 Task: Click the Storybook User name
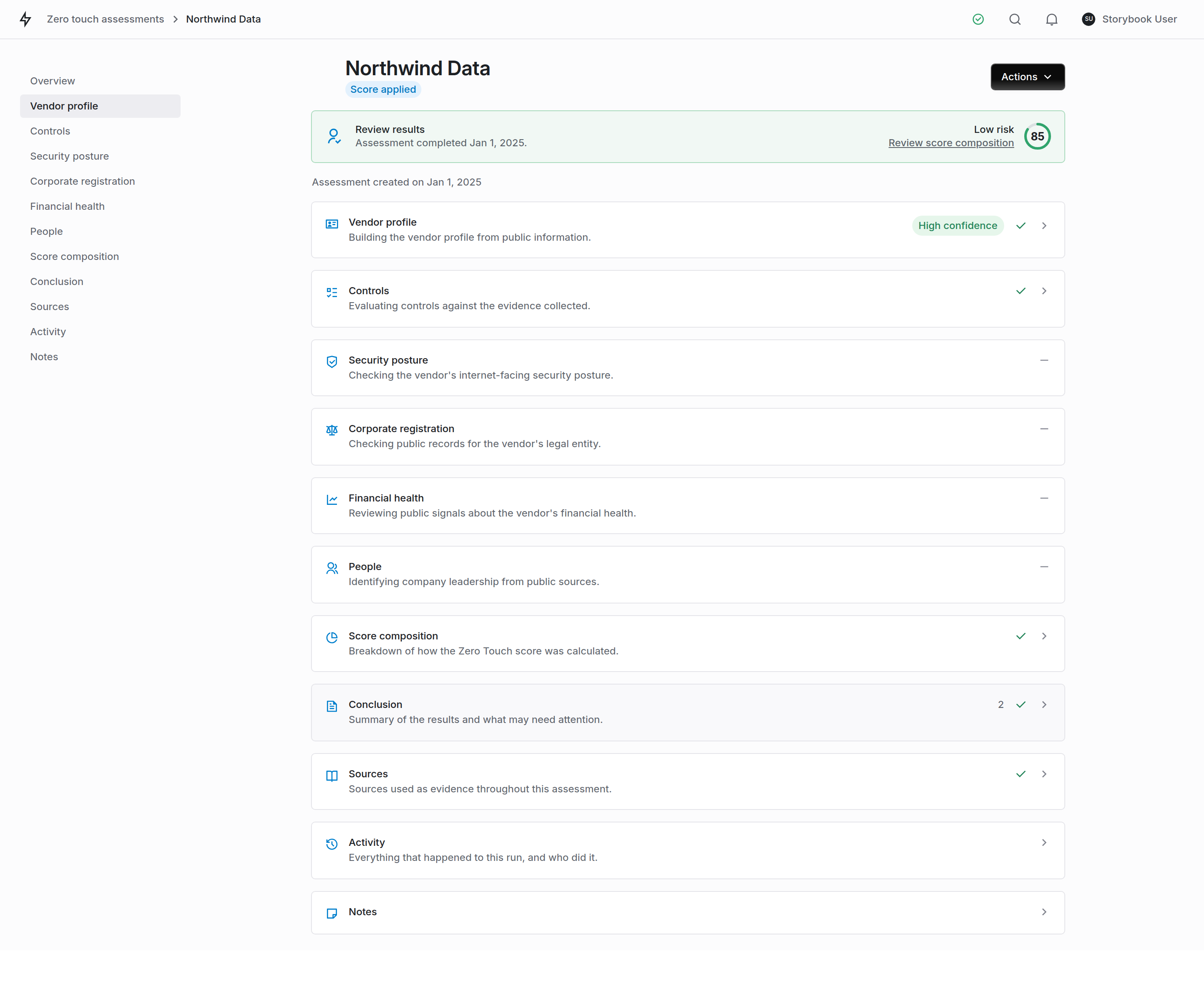1139,20
